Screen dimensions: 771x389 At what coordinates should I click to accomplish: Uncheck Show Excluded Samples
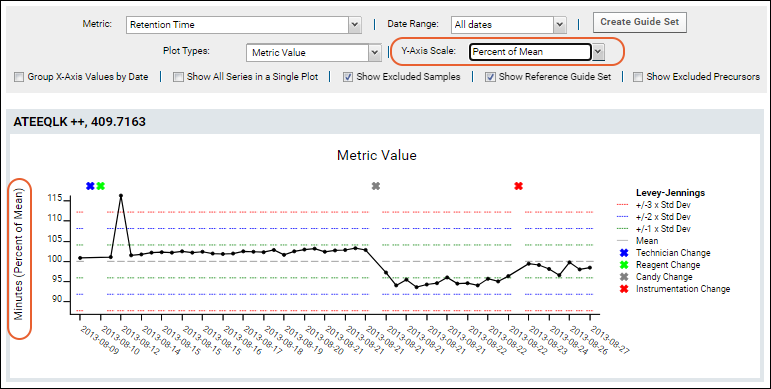[x=348, y=77]
